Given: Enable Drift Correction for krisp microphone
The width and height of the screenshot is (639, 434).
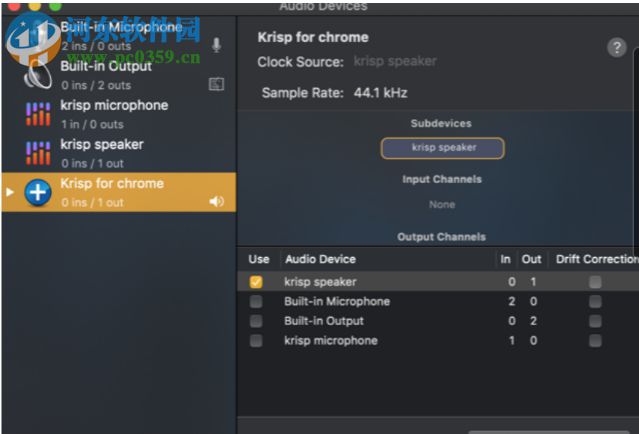Looking at the screenshot, I should (x=595, y=340).
